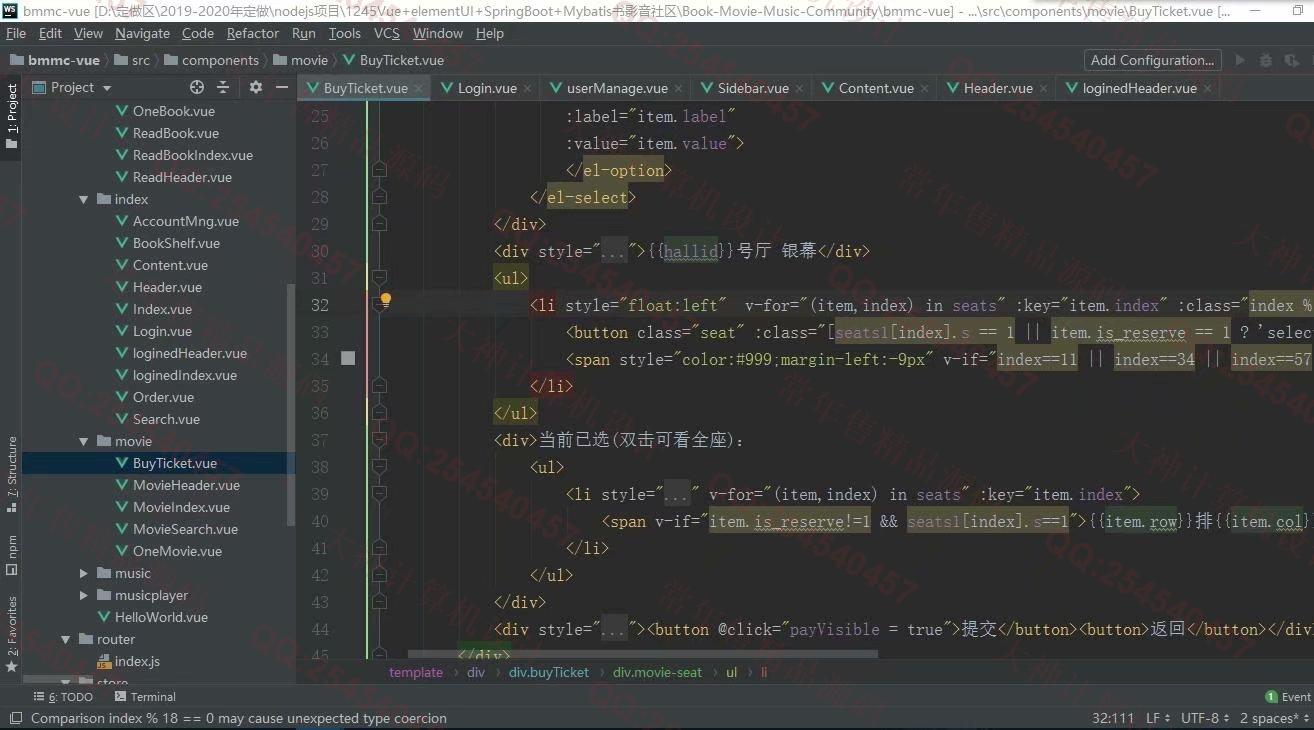Toggle the Terminal tool window

coord(145,697)
